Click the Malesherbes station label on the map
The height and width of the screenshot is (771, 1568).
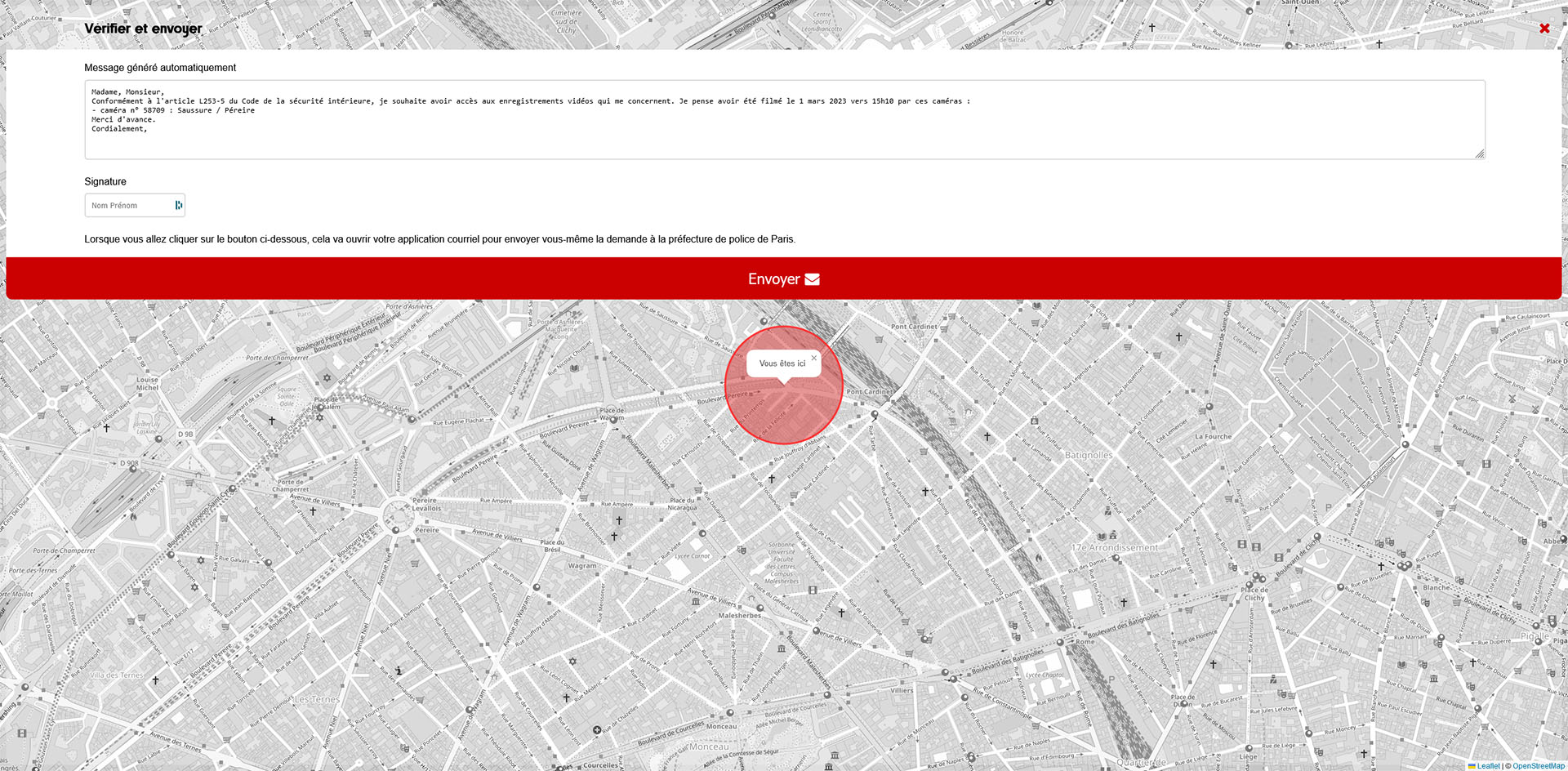[x=740, y=616]
